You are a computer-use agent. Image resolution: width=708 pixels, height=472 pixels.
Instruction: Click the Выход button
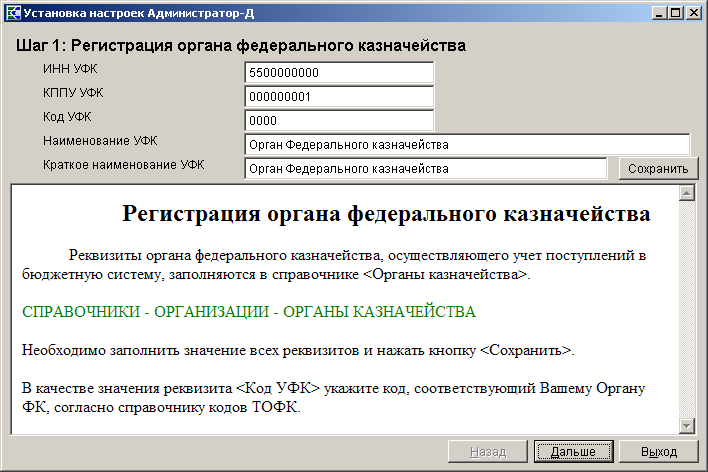pyautogui.click(x=659, y=451)
